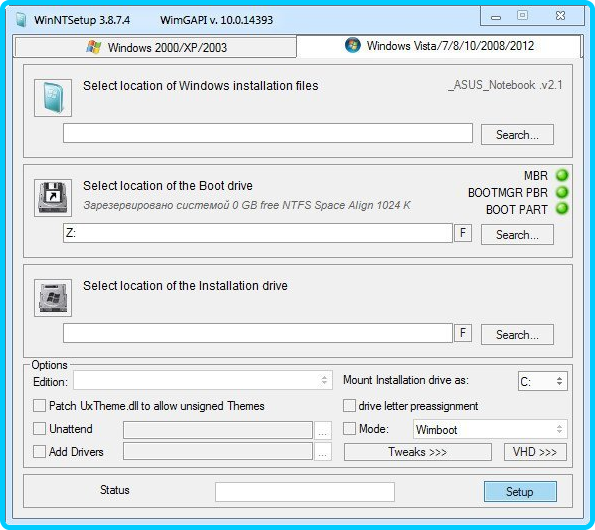Search for Installation drive location
Viewport: 595px width, 530px height.
pos(517,335)
